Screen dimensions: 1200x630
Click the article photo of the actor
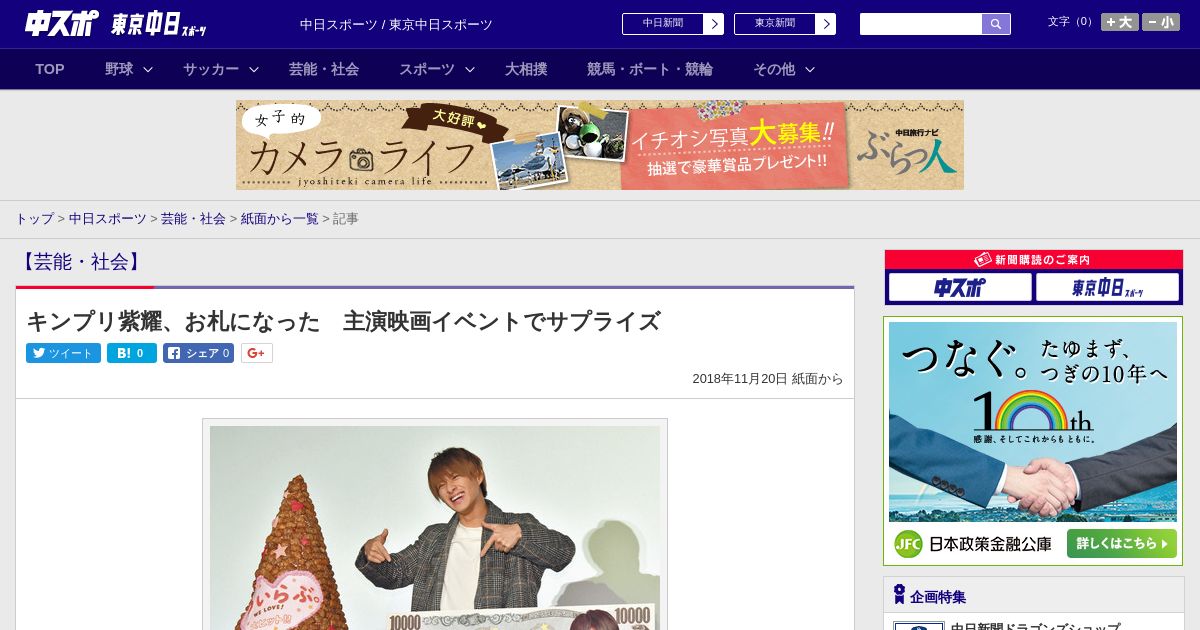435,527
